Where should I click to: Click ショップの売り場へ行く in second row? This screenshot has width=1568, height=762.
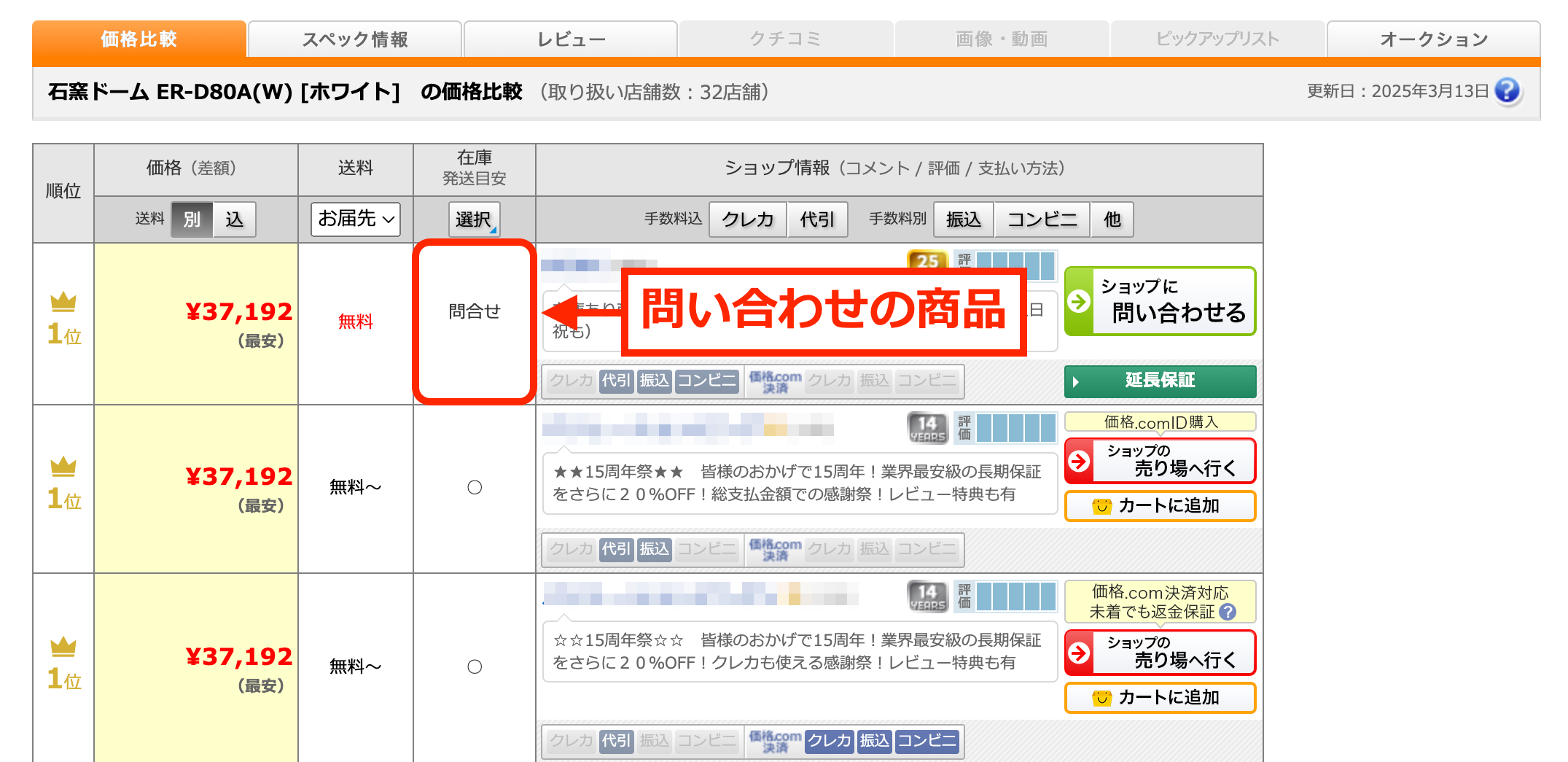1160,461
